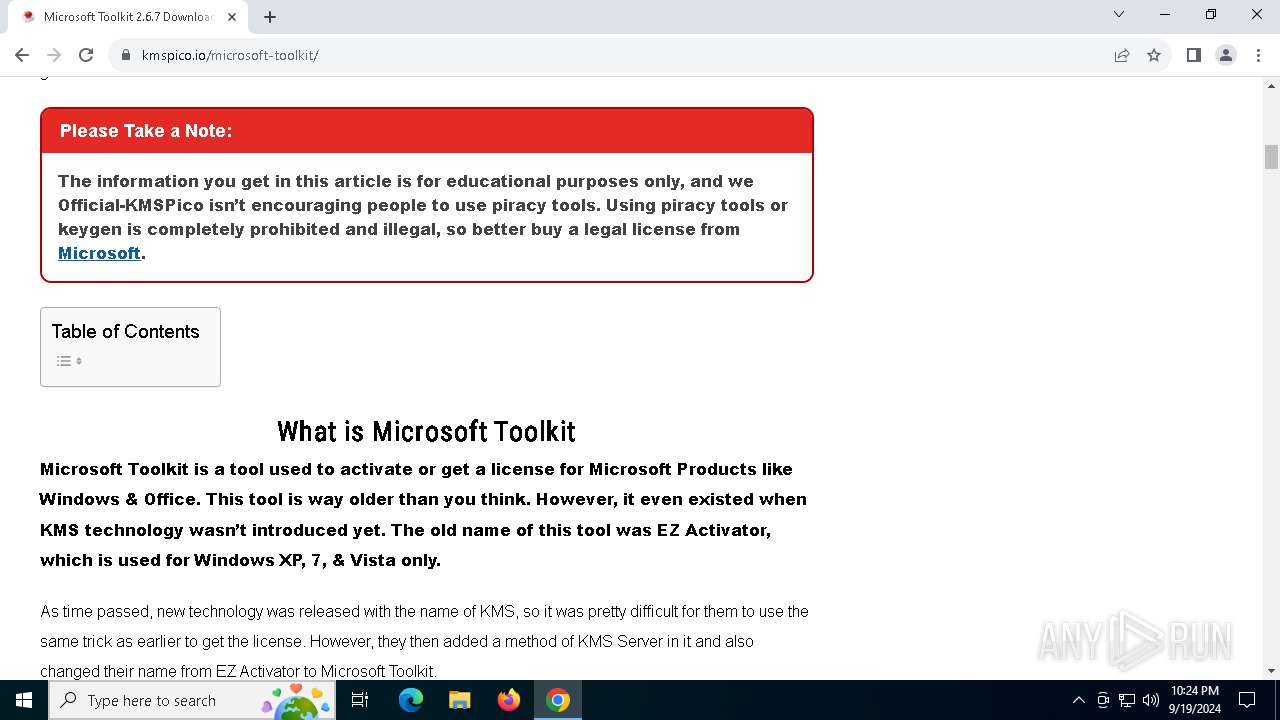The width and height of the screenshot is (1280, 720).
Task: Open the Chrome profile avatar
Action: 1226,55
